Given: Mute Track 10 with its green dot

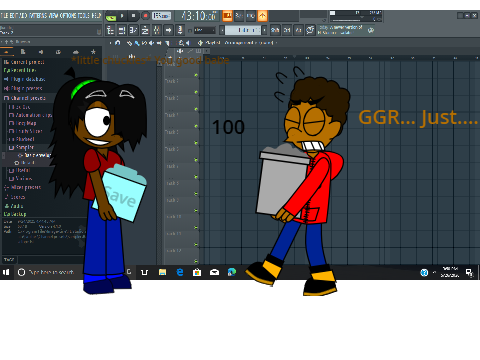Looking at the screenshot, I should point(196,228).
